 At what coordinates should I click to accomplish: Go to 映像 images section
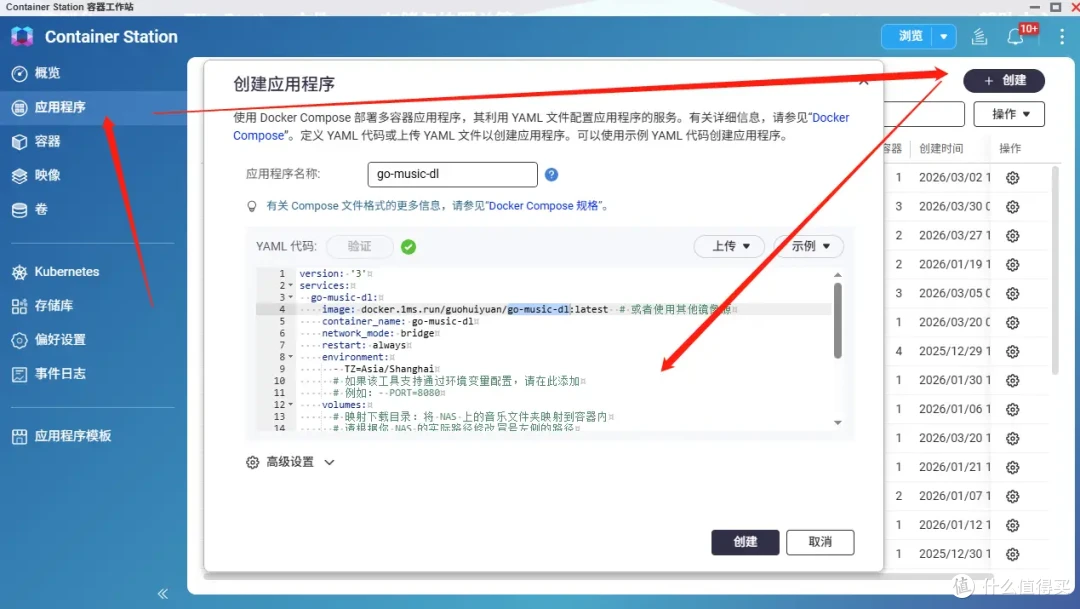point(47,175)
